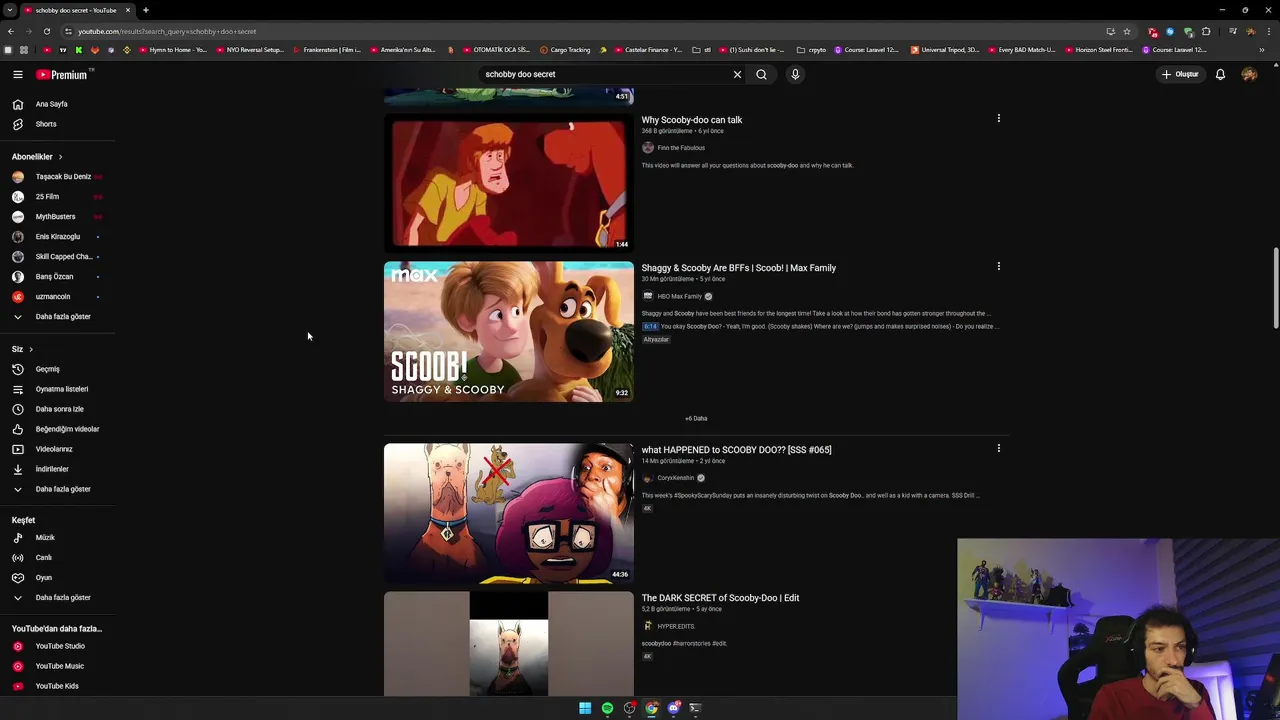The image size is (1280, 720).
Task: Open the what HAPPENED to SCOOBY DOO title
Action: 736,450
